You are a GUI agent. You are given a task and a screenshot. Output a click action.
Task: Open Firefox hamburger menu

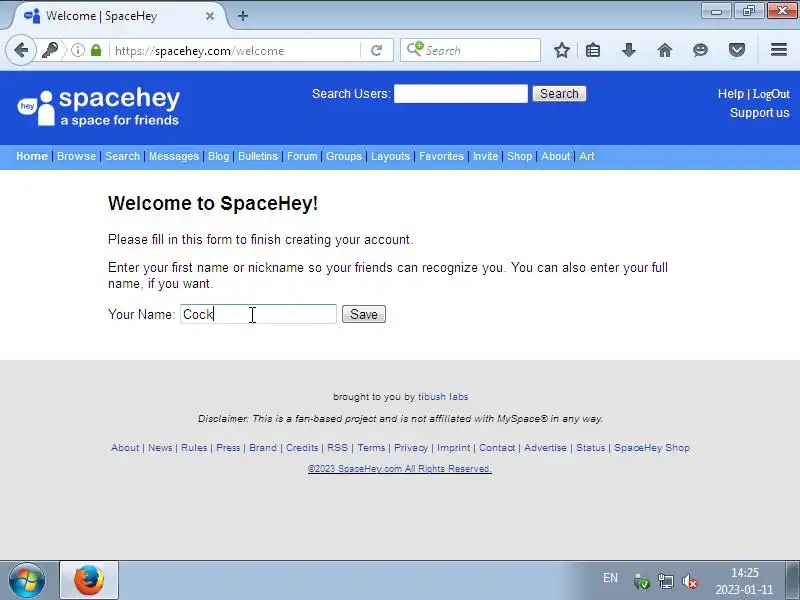(779, 49)
